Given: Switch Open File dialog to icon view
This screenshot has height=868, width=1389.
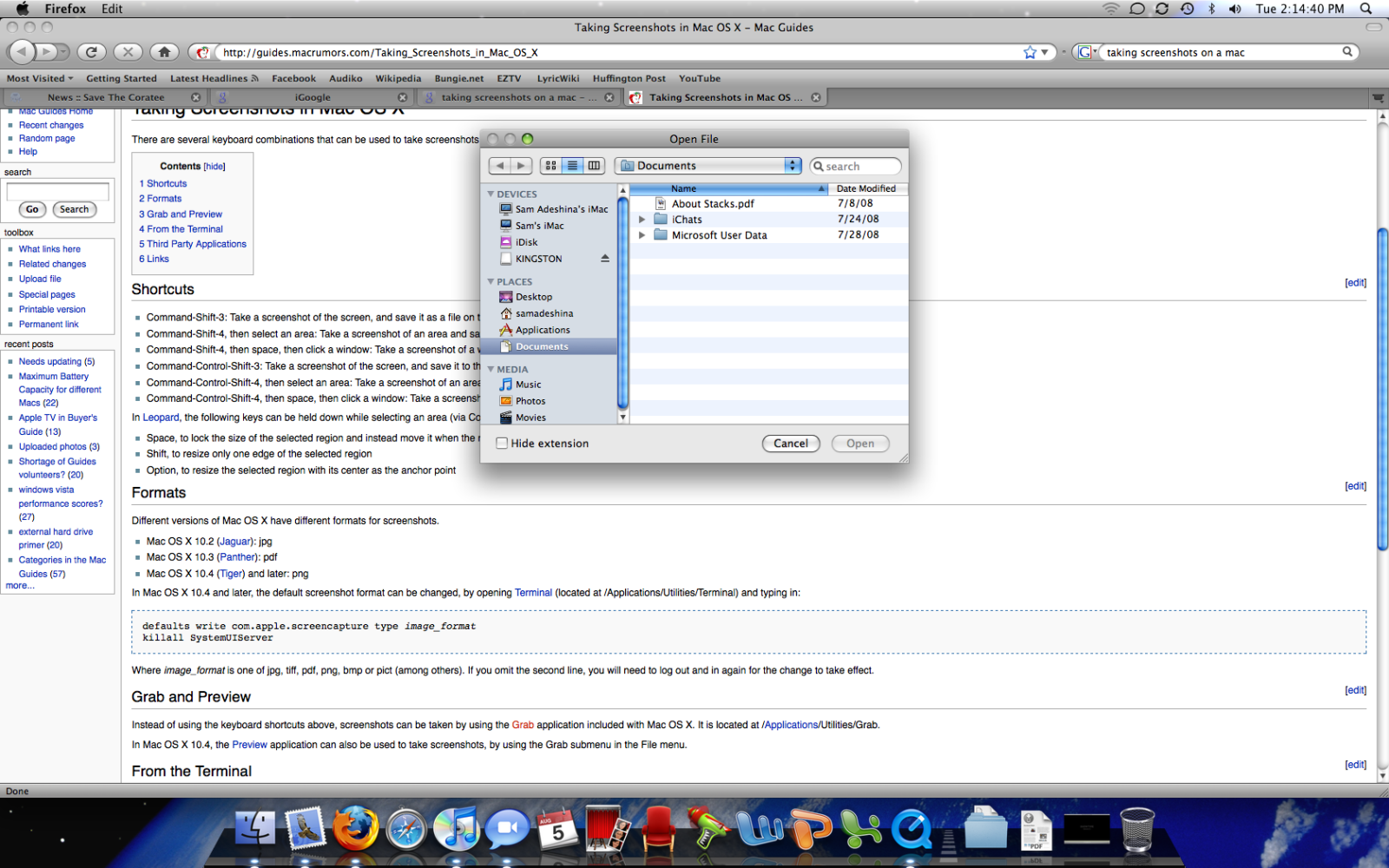Looking at the screenshot, I should (x=550, y=166).
